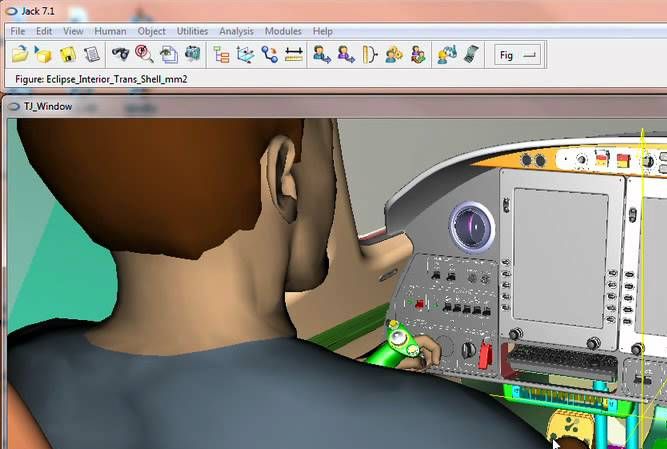Click the eye over stacked pages icon

(x=169, y=54)
